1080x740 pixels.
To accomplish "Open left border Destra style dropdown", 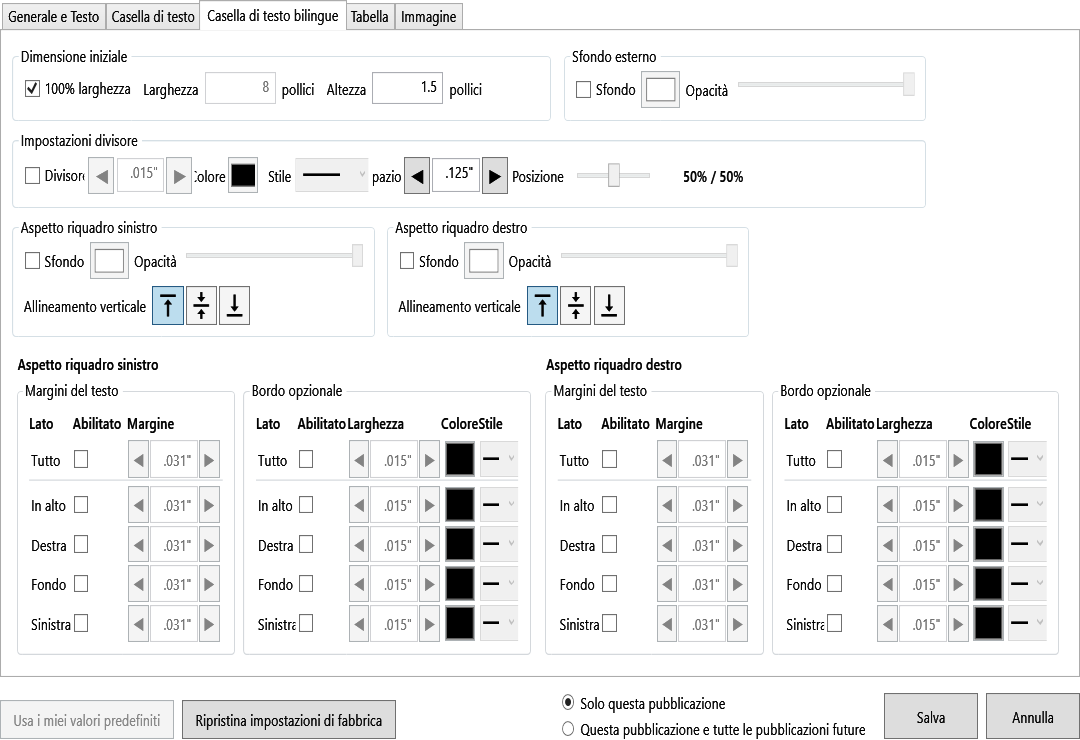I will coord(499,544).
